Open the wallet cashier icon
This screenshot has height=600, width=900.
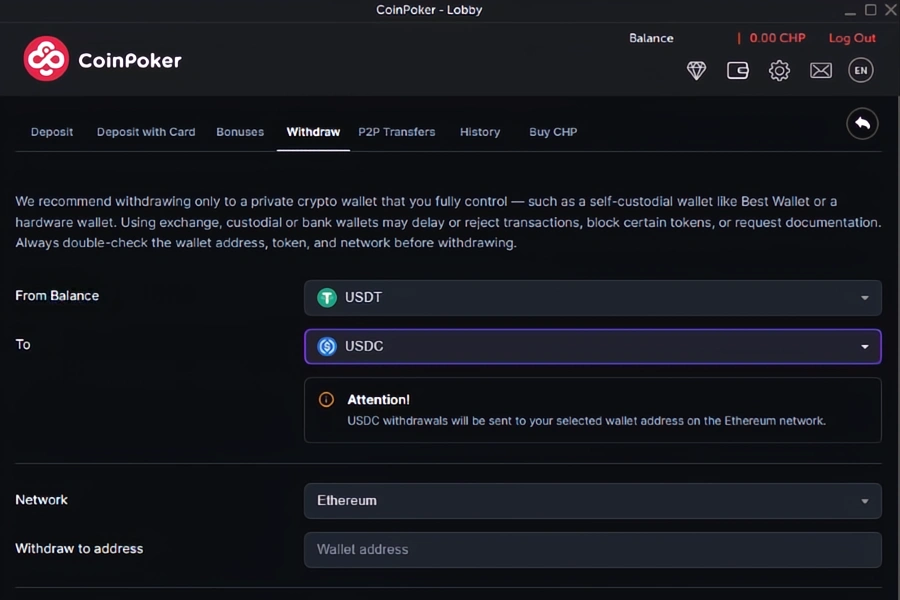click(x=737, y=70)
